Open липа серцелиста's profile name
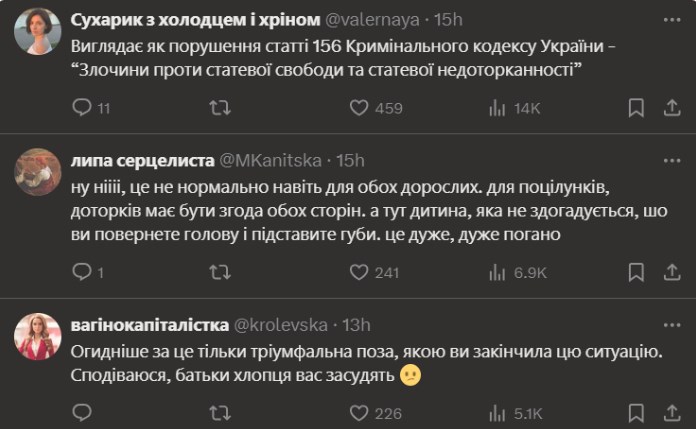Screen dimensions: 696x429 [x=141, y=160]
